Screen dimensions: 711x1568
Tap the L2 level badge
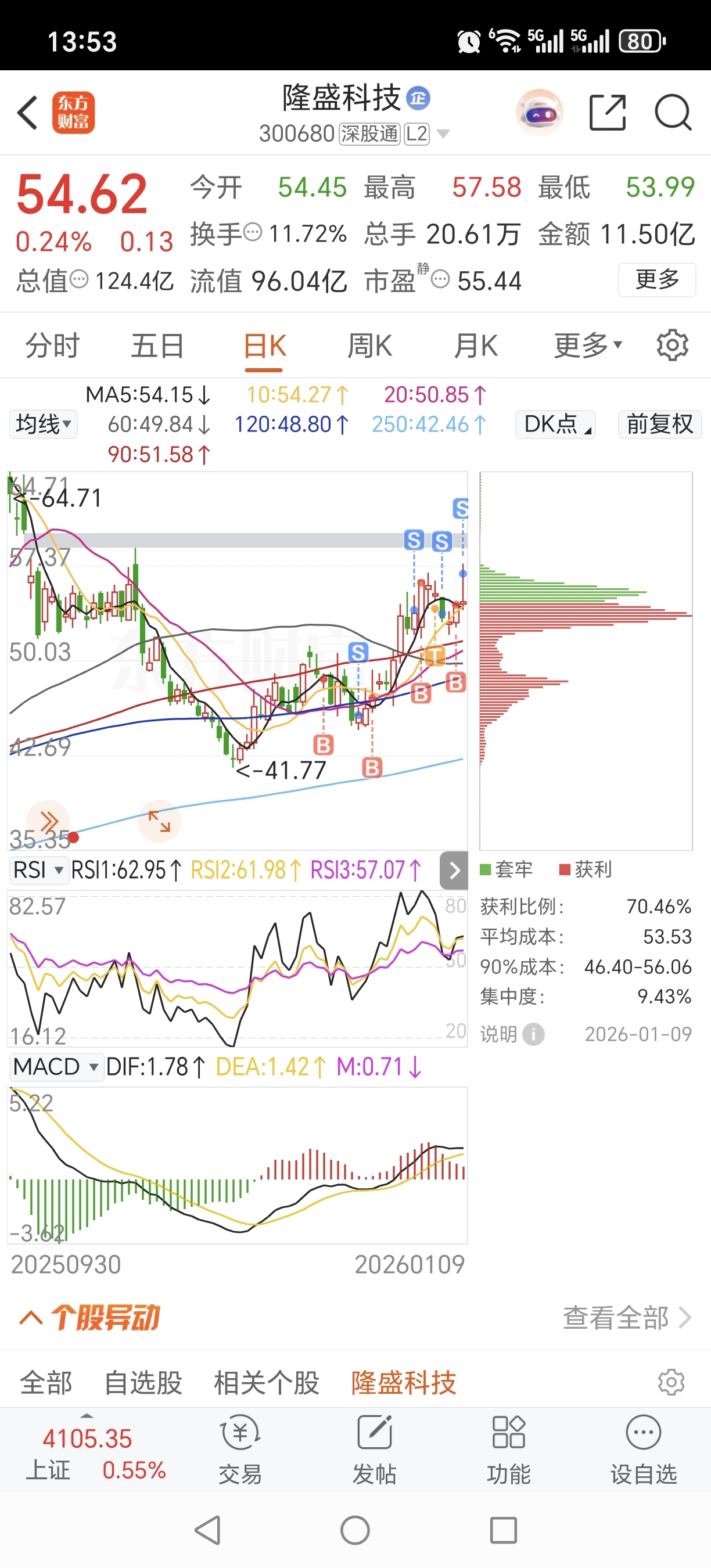pos(417,134)
